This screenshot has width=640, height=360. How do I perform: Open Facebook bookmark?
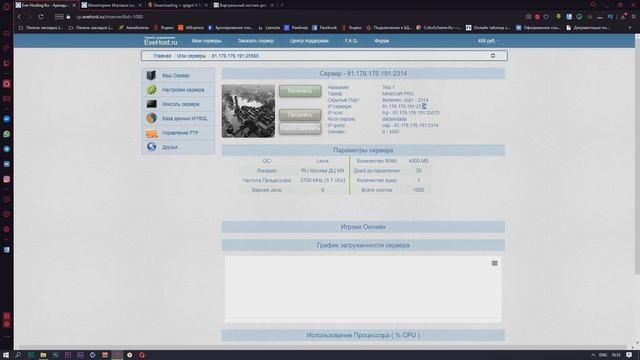pos(324,28)
